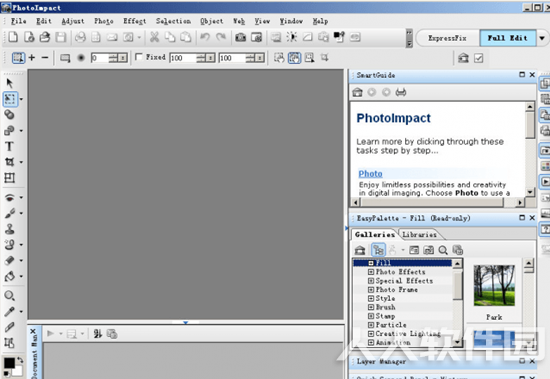
Task: Select the Remove Red Eye tool
Action: [x=9, y=197]
